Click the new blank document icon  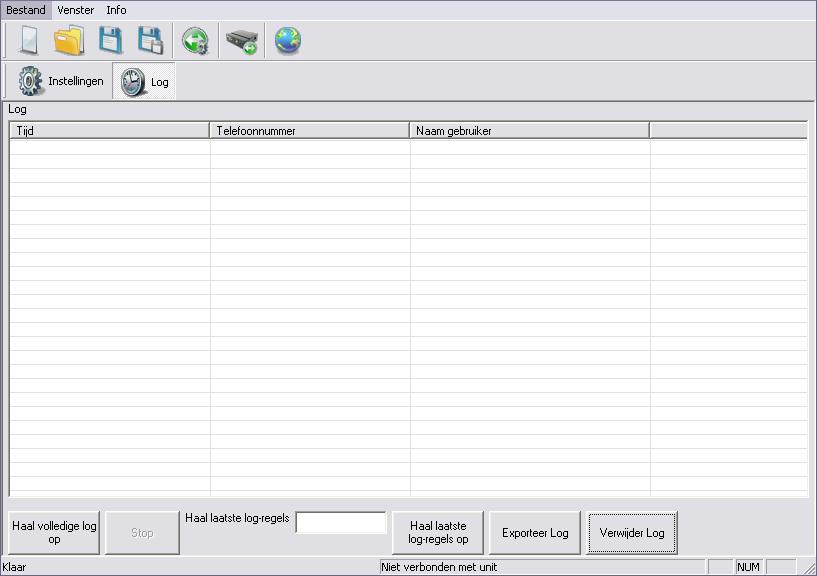pyautogui.click(x=28, y=41)
